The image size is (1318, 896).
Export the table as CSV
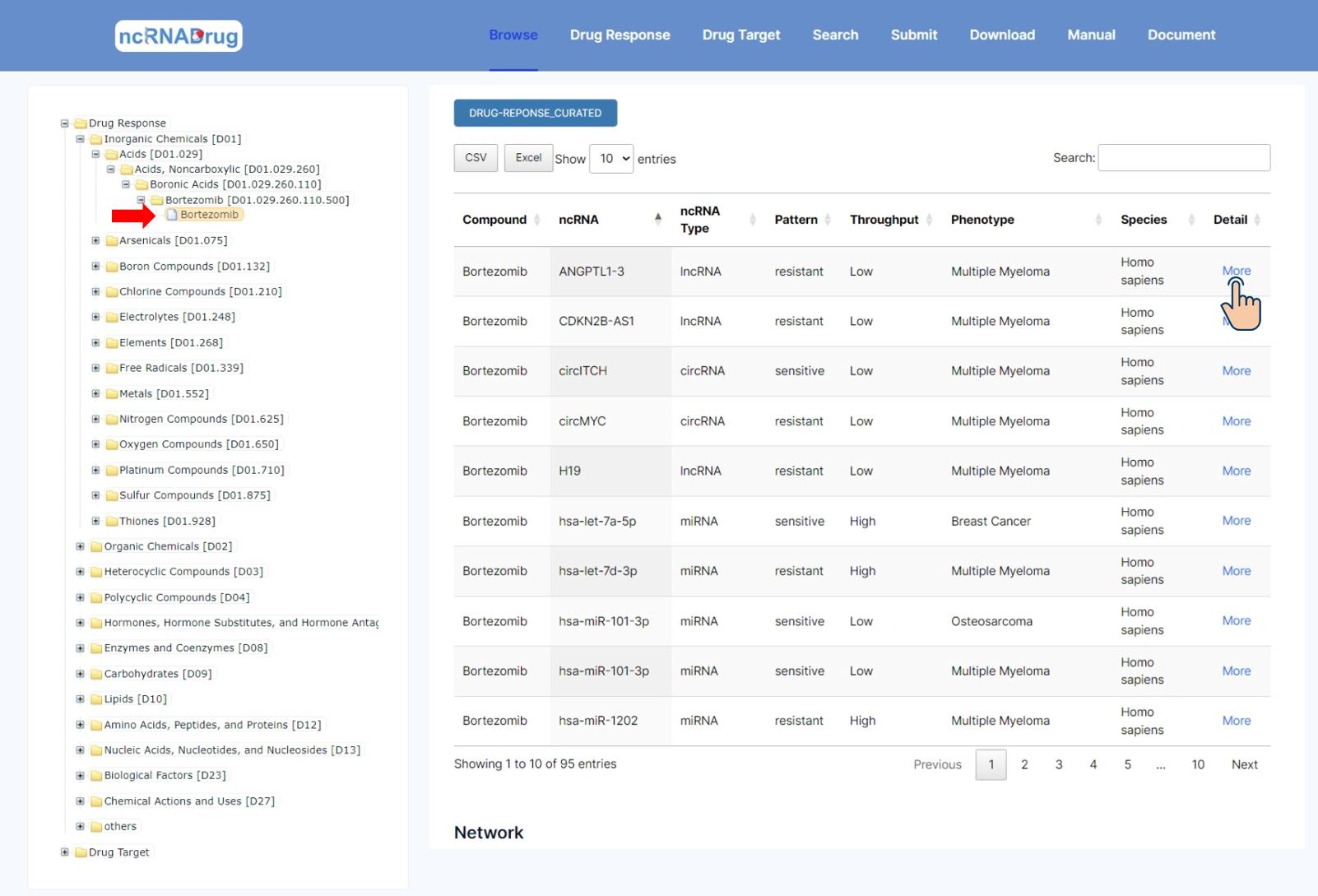[x=476, y=158]
